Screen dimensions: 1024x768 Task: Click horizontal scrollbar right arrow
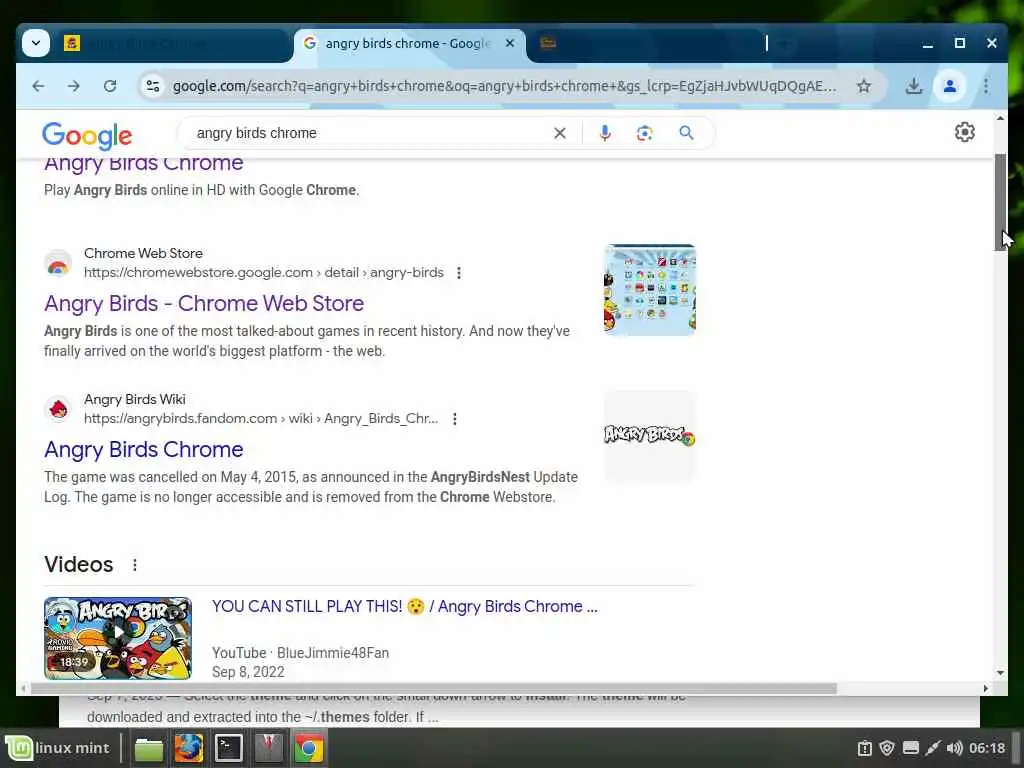tap(985, 689)
